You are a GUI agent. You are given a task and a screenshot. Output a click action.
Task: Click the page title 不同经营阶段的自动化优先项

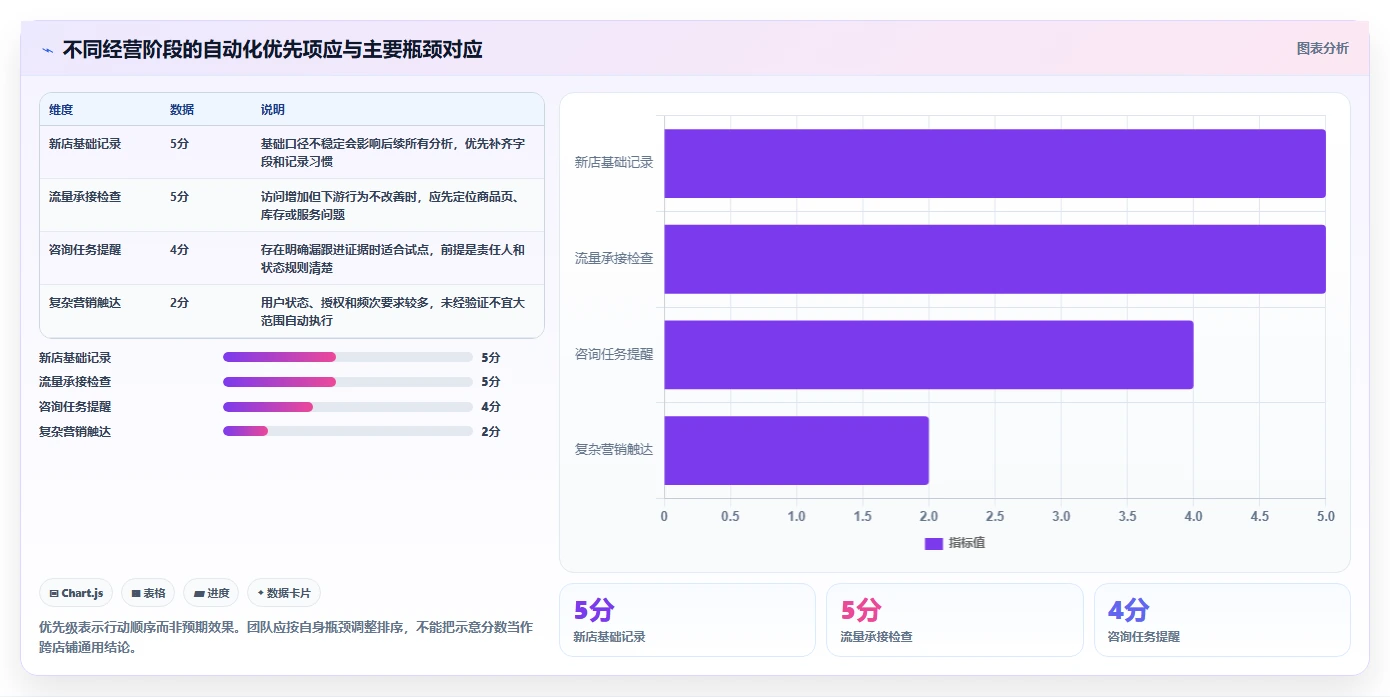(273, 49)
